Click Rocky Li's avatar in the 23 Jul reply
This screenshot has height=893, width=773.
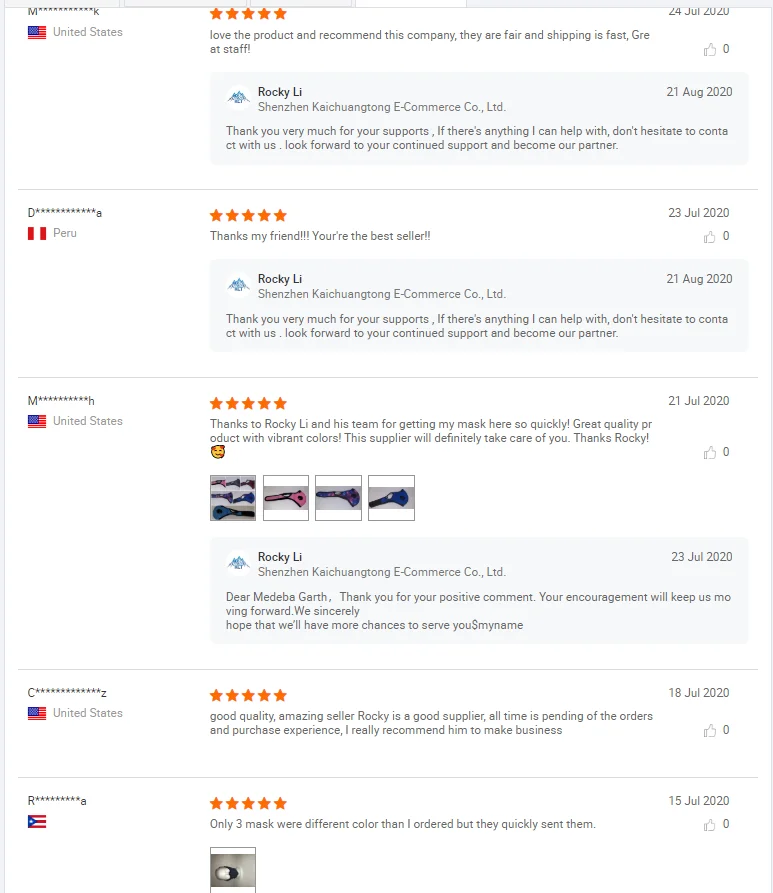point(239,564)
